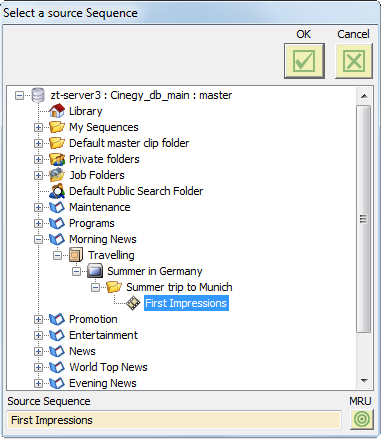
Task: Select the Maintenance label
Action: coord(100,207)
